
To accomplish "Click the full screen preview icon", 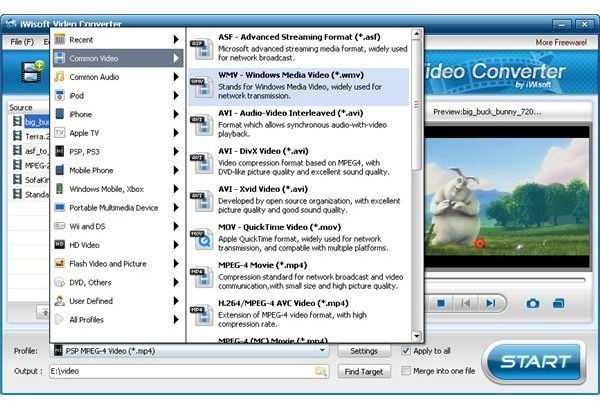I will (x=559, y=304).
